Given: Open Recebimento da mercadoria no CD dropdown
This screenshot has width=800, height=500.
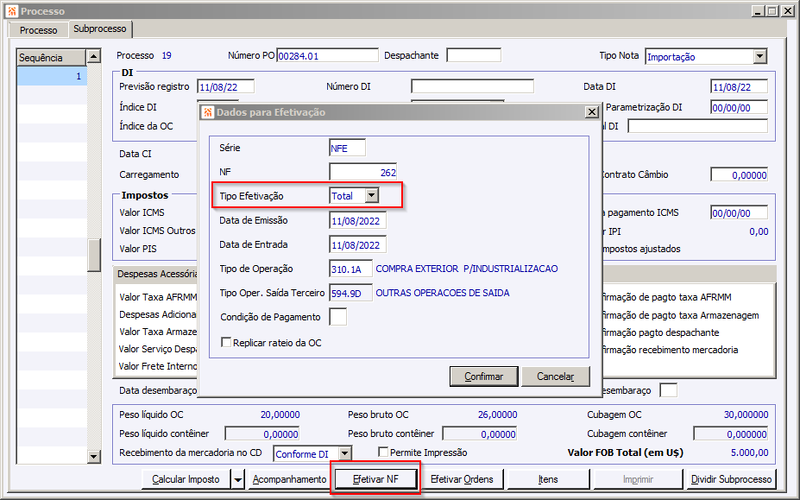Looking at the screenshot, I should tap(345, 454).
